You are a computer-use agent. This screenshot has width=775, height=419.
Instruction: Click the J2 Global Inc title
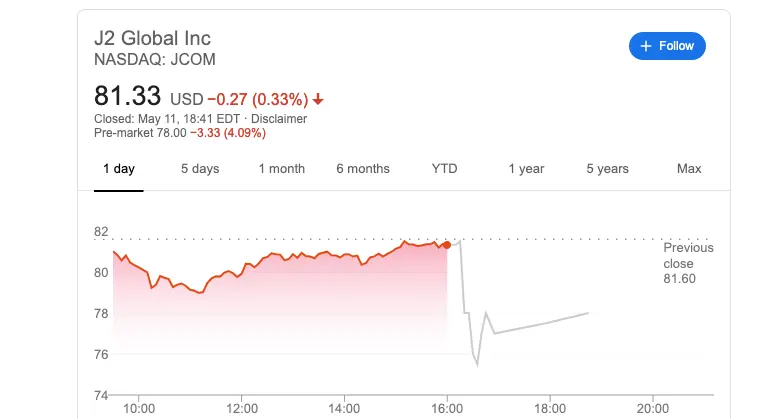(x=152, y=38)
